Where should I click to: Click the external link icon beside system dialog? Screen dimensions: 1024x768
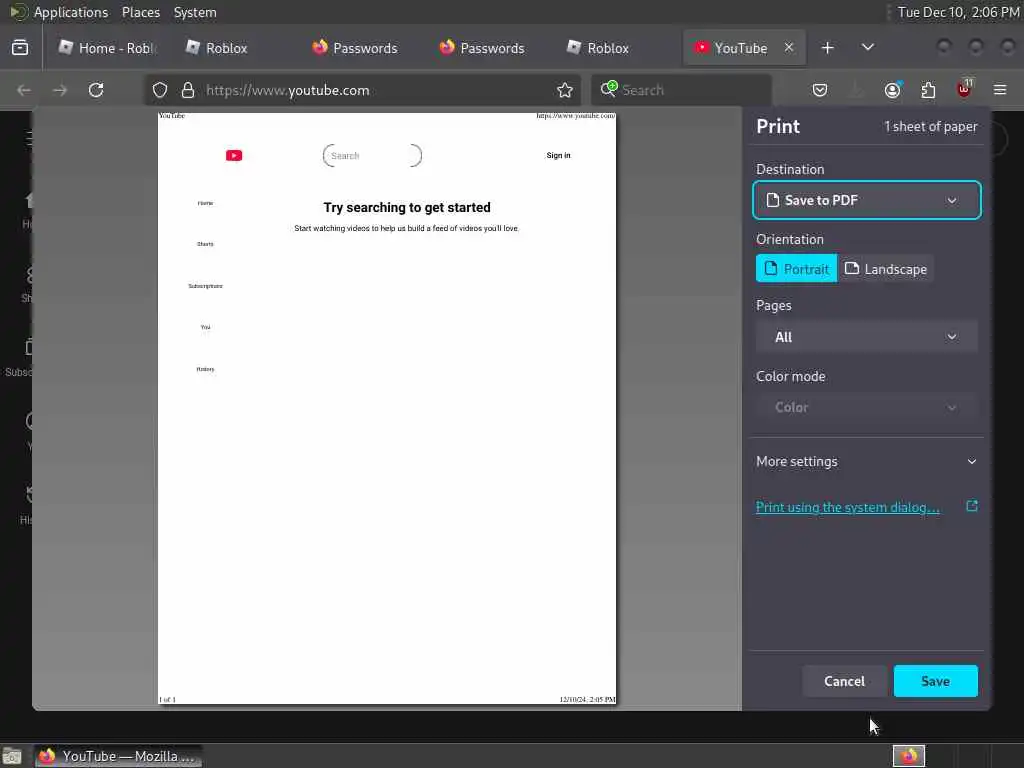[972, 506]
